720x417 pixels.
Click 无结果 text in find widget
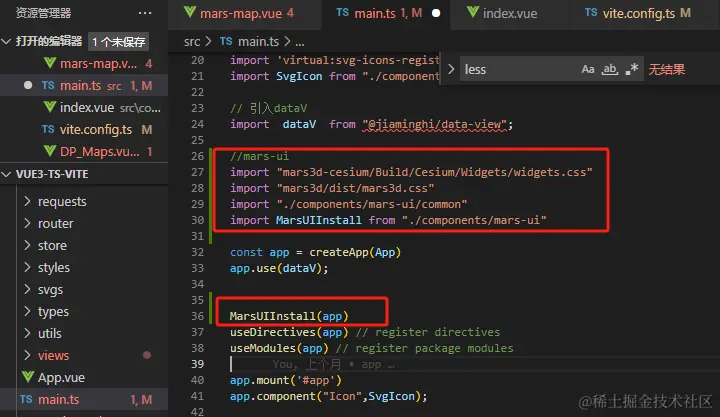666,69
